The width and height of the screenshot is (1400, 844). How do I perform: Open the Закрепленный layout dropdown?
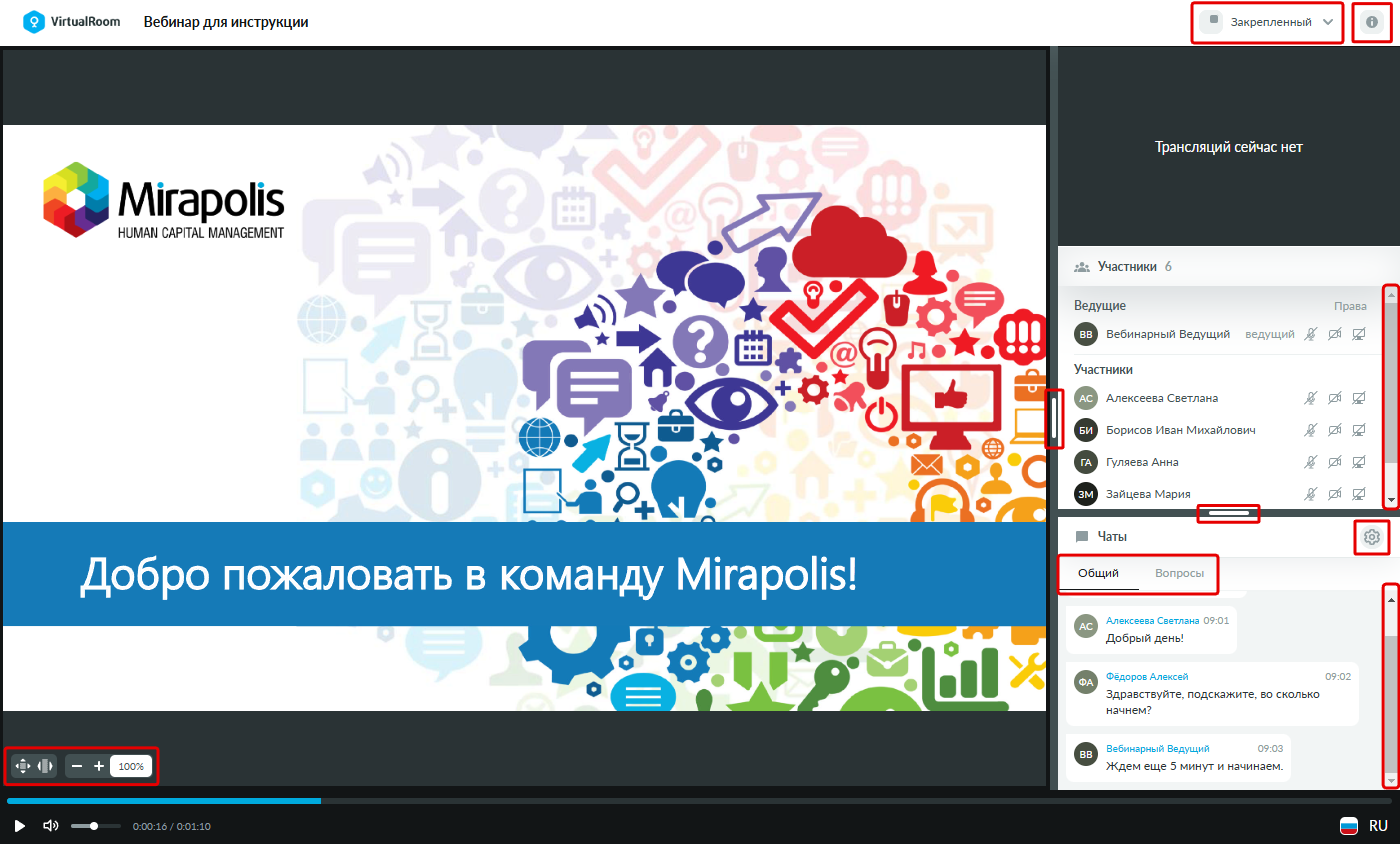pos(1267,22)
